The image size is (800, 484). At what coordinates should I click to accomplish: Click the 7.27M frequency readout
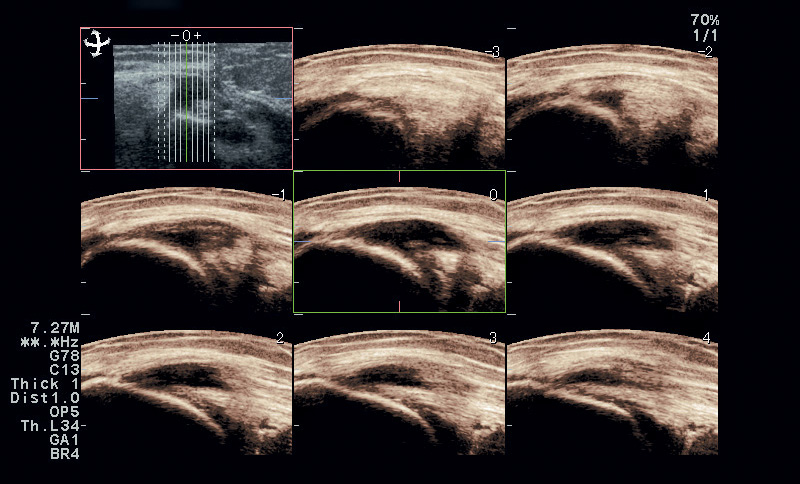coord(55,328)
